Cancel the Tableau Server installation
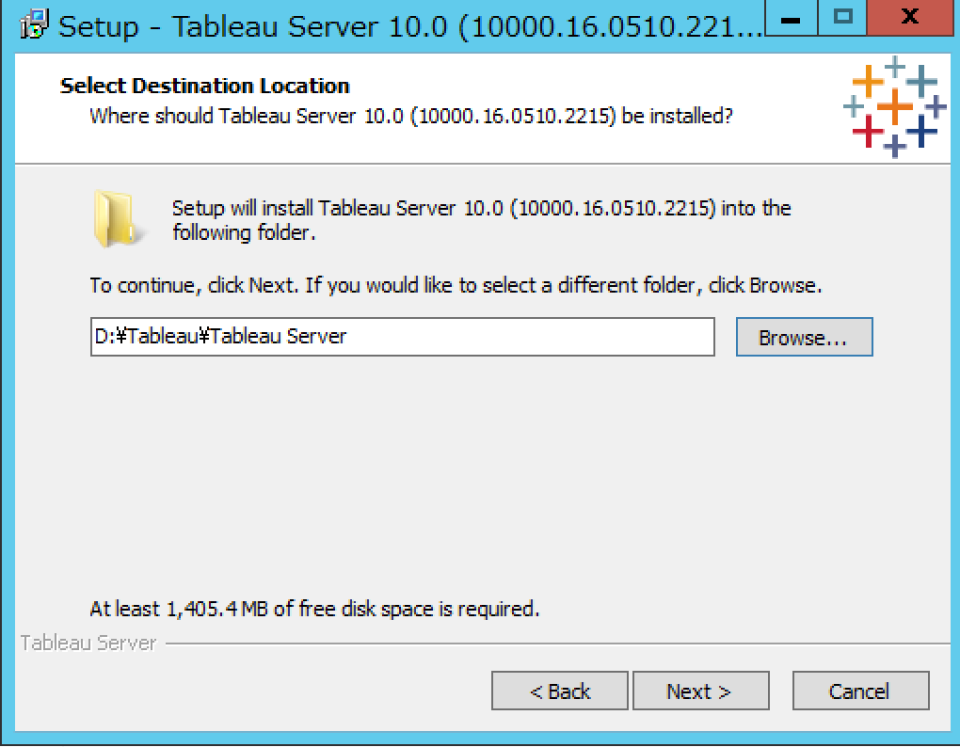 click(861, 690)
